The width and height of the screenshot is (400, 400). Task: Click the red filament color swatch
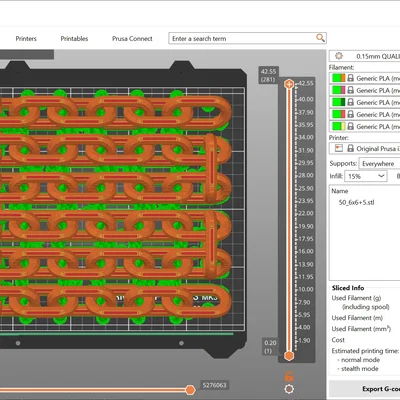(x=339, y=114)
